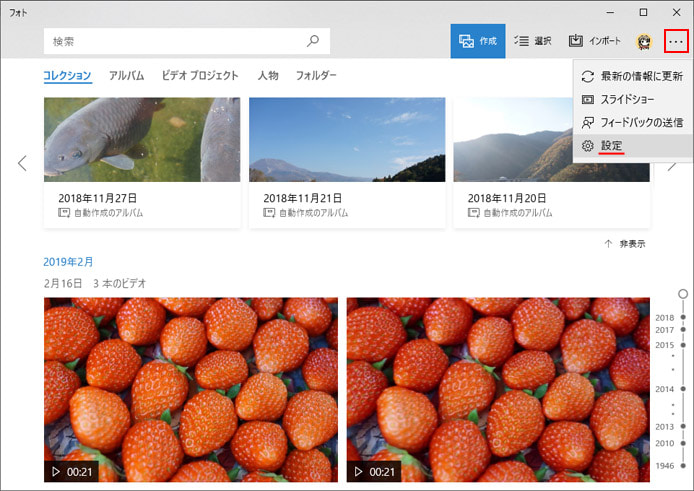
Task: Toggle the three-dot more menu
Action: 676,42
